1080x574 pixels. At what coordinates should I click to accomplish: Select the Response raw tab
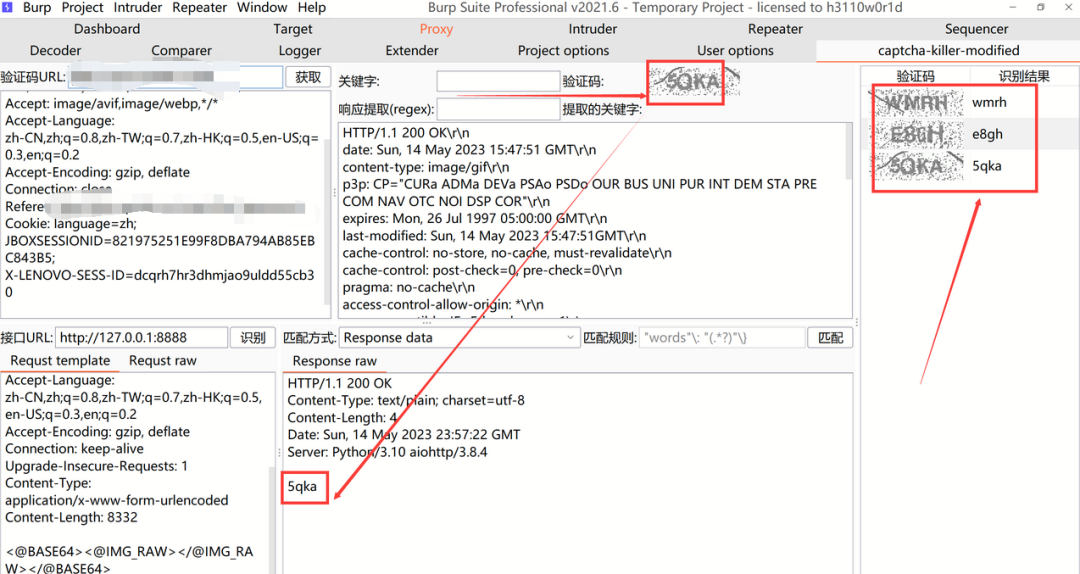click(334, 361)
